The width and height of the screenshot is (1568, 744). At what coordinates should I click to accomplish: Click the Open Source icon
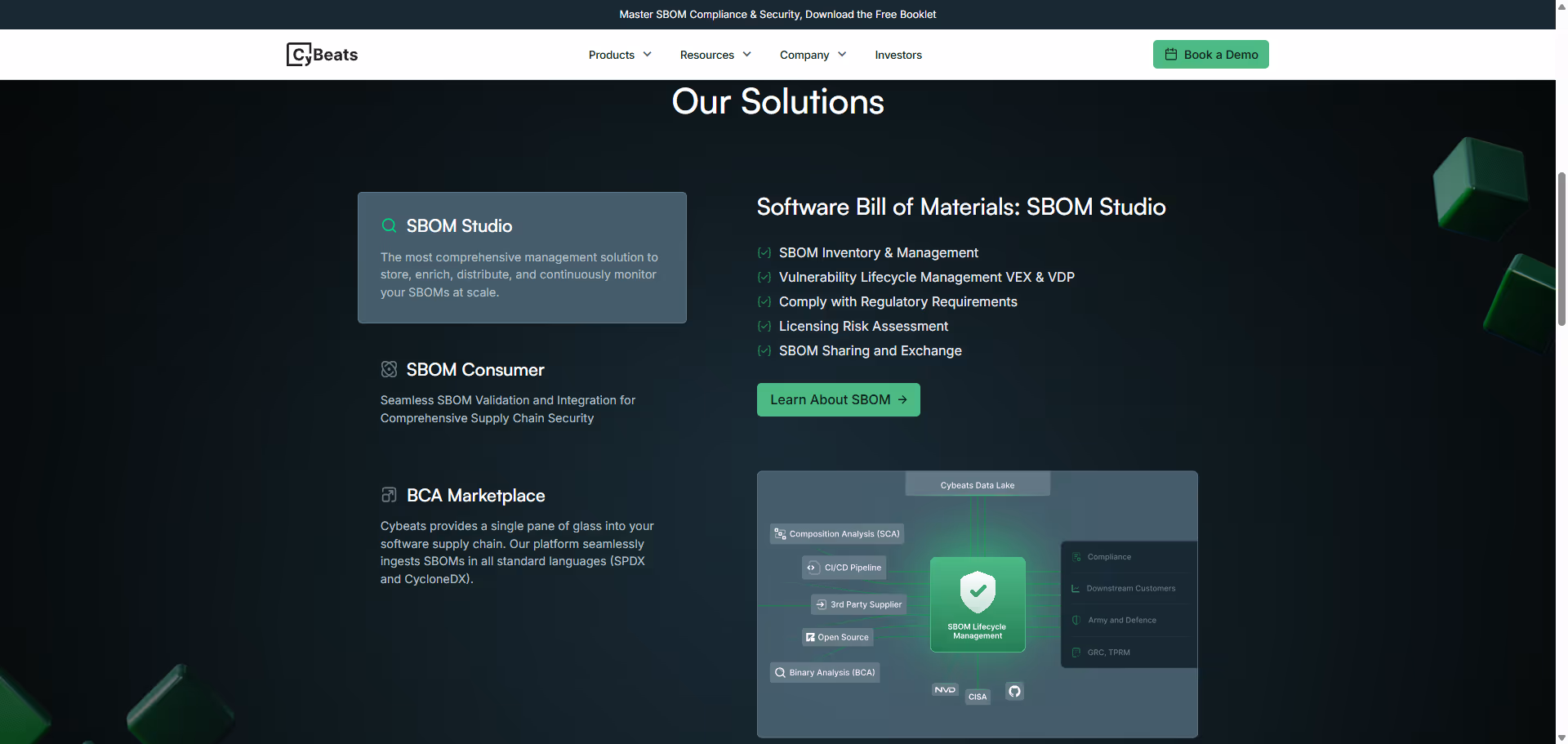tap(810, 637)
